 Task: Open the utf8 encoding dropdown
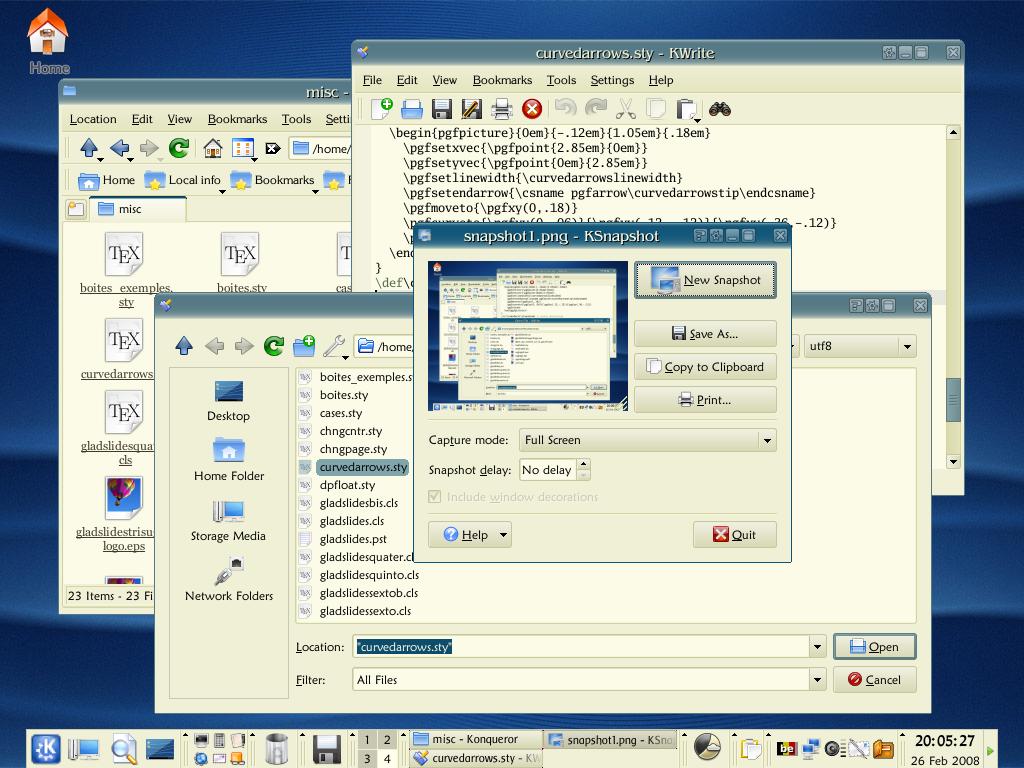tap(860, 346)
